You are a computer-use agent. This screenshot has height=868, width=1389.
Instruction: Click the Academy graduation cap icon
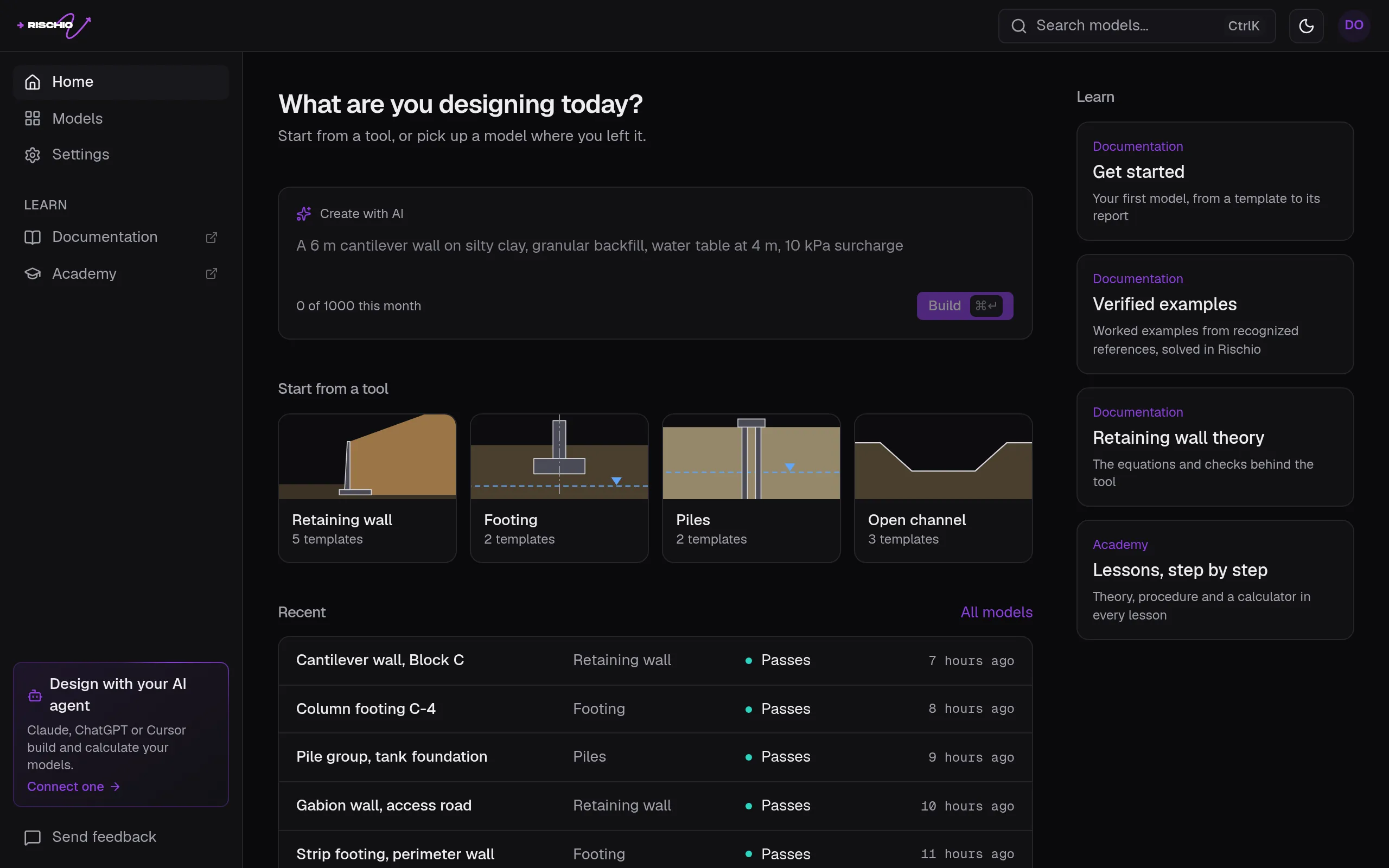[33, 274]
